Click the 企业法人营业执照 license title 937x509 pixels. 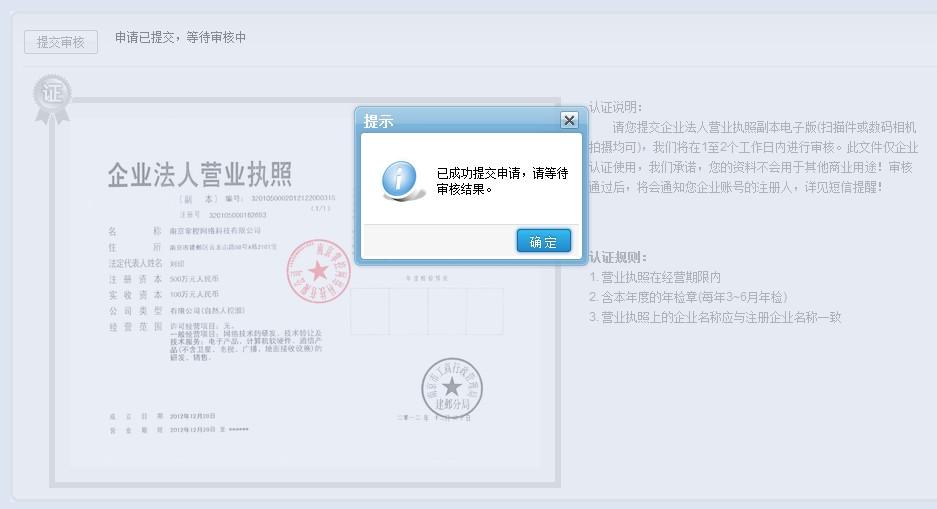point(200,174)
